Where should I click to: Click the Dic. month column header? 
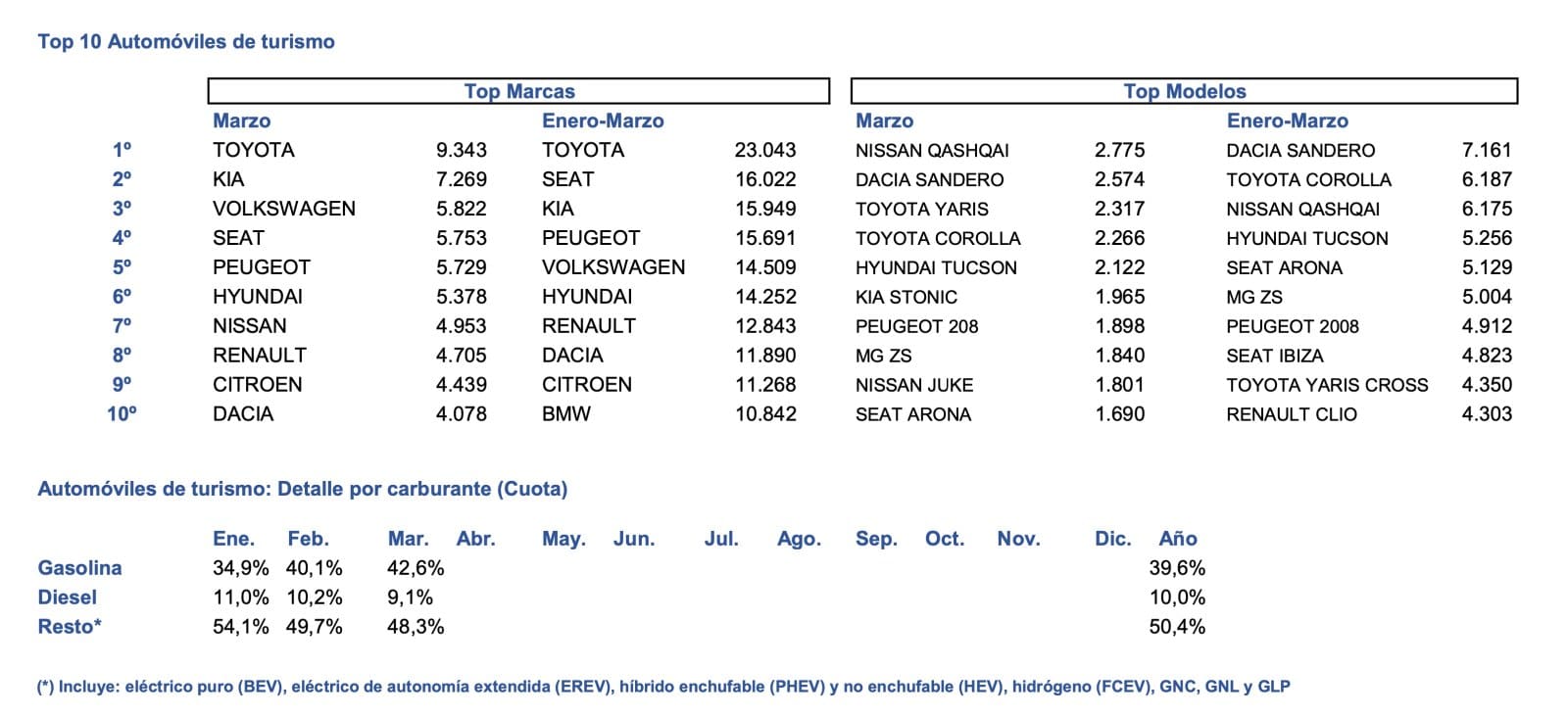[1112, 539]
